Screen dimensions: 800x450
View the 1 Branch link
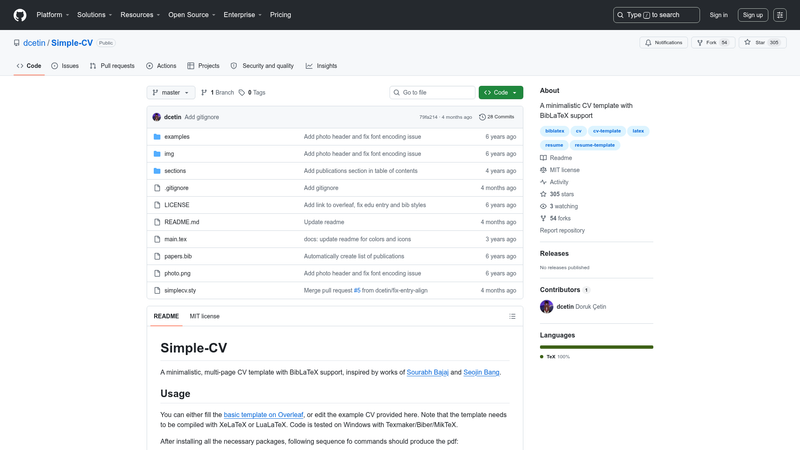pos(218,92)
